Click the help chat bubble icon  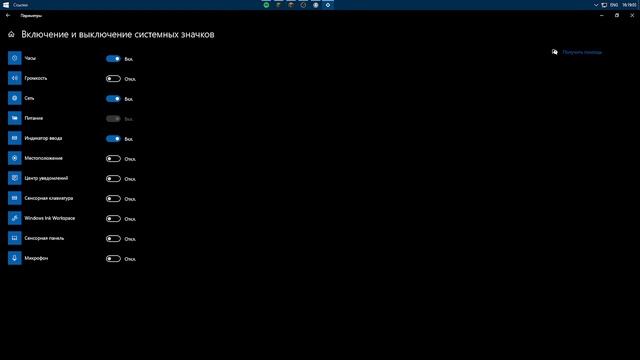[554, 52]
